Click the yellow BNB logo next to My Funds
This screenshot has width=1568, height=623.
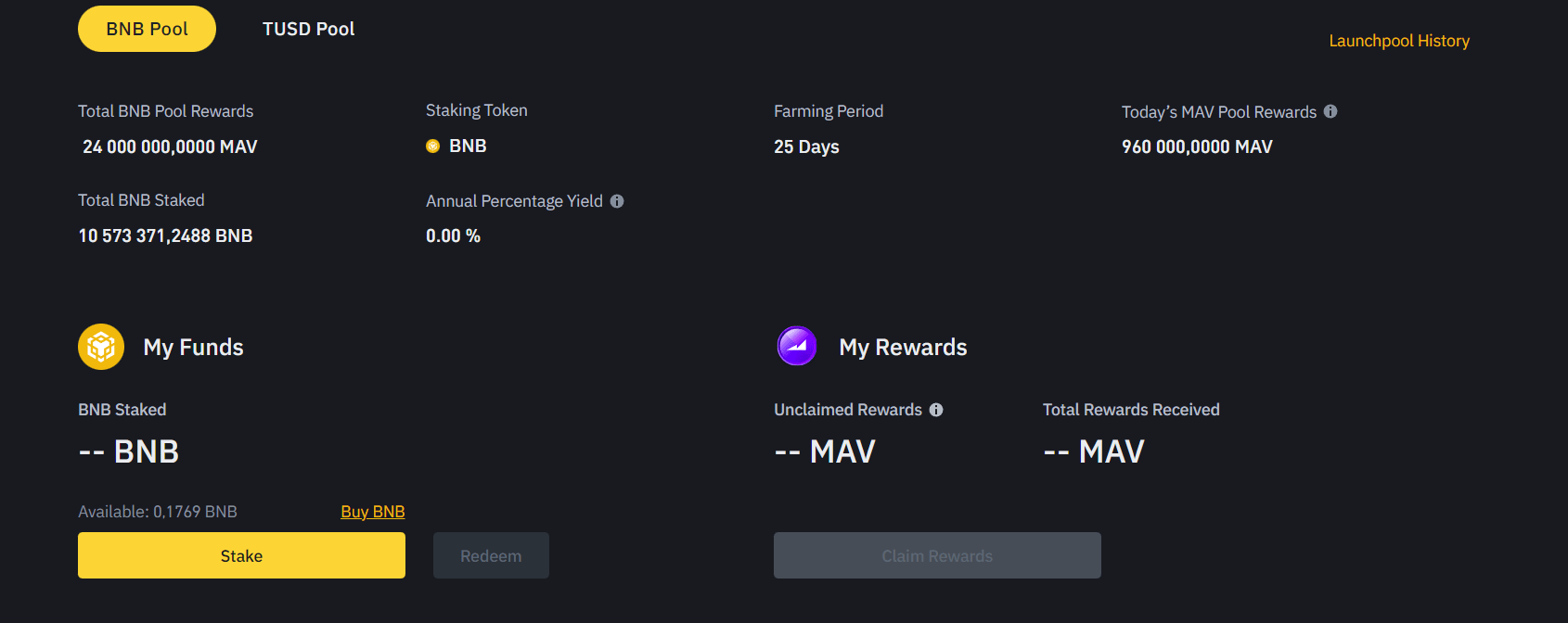click(x=101, y=347)
